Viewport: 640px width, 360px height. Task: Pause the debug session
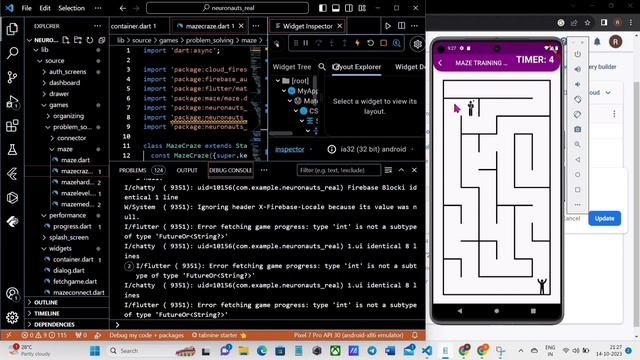[306, 43]
